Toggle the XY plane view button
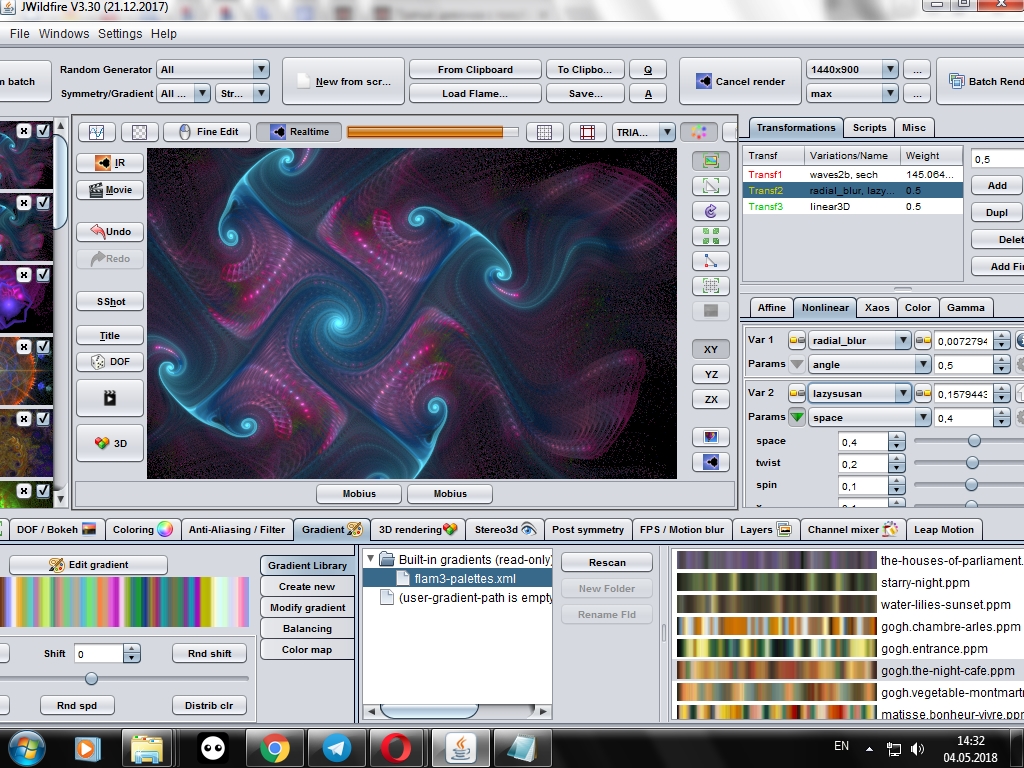Image resolution: width=1024 pixels, height=768 pixels. [x=711, y=349]
